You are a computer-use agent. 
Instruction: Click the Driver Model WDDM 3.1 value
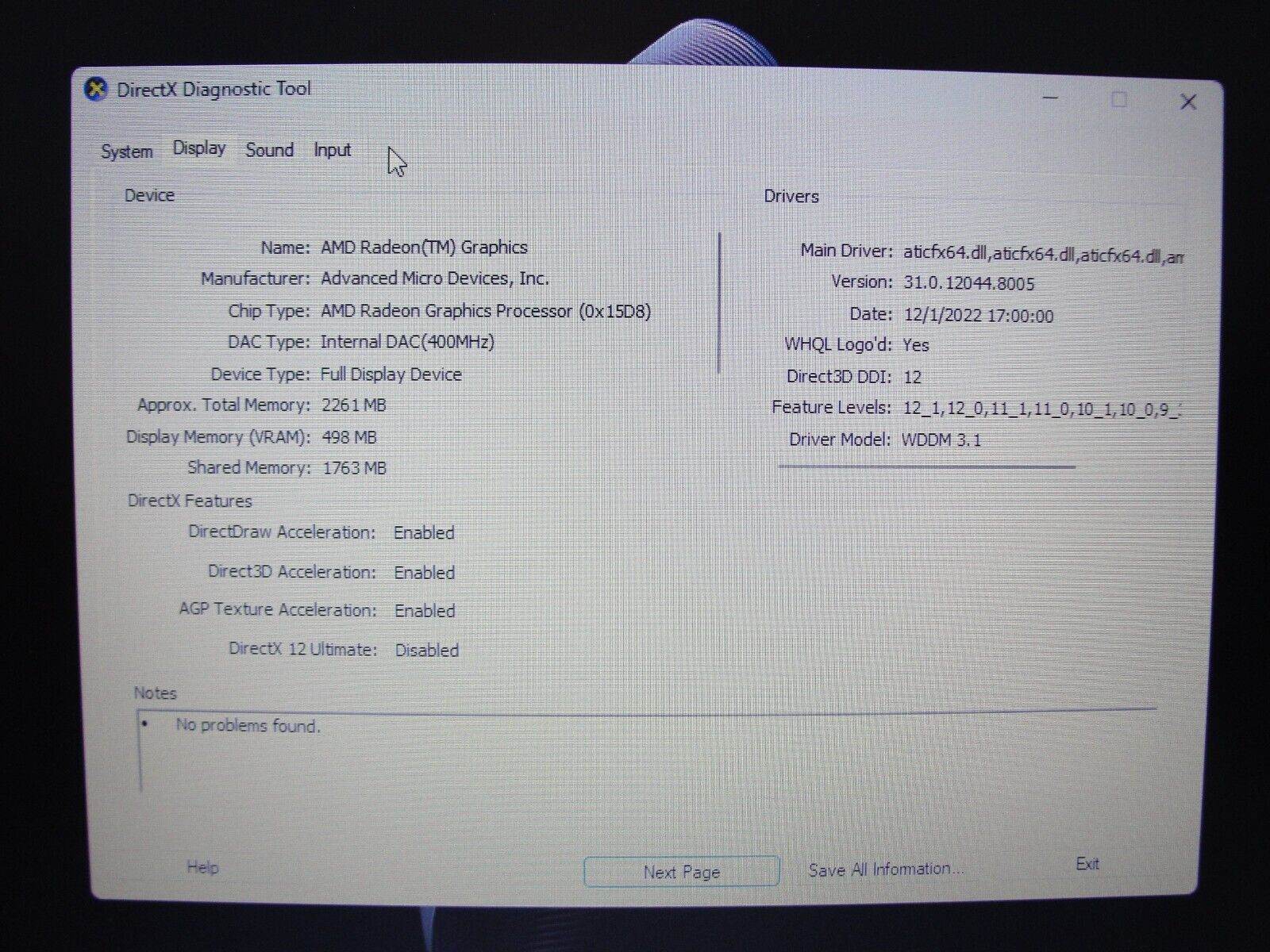pos(941,440)
